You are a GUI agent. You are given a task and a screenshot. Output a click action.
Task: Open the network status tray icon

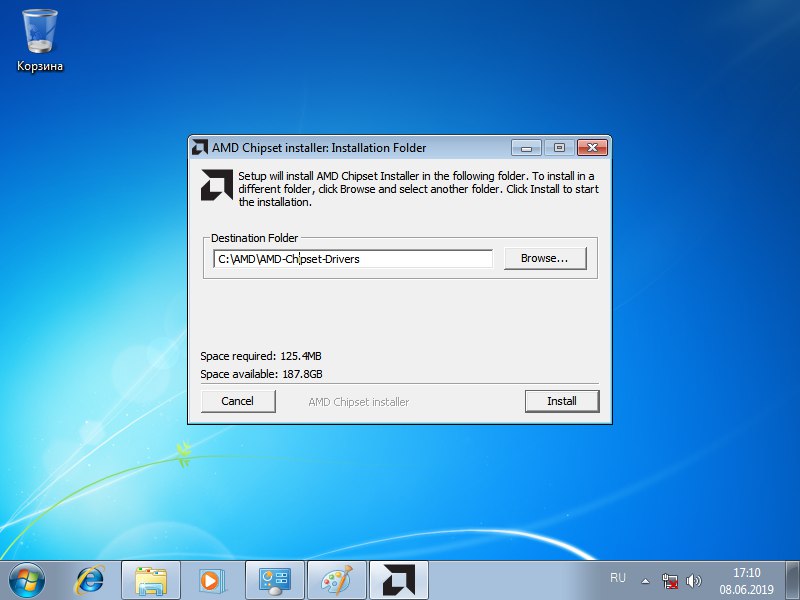670,581
